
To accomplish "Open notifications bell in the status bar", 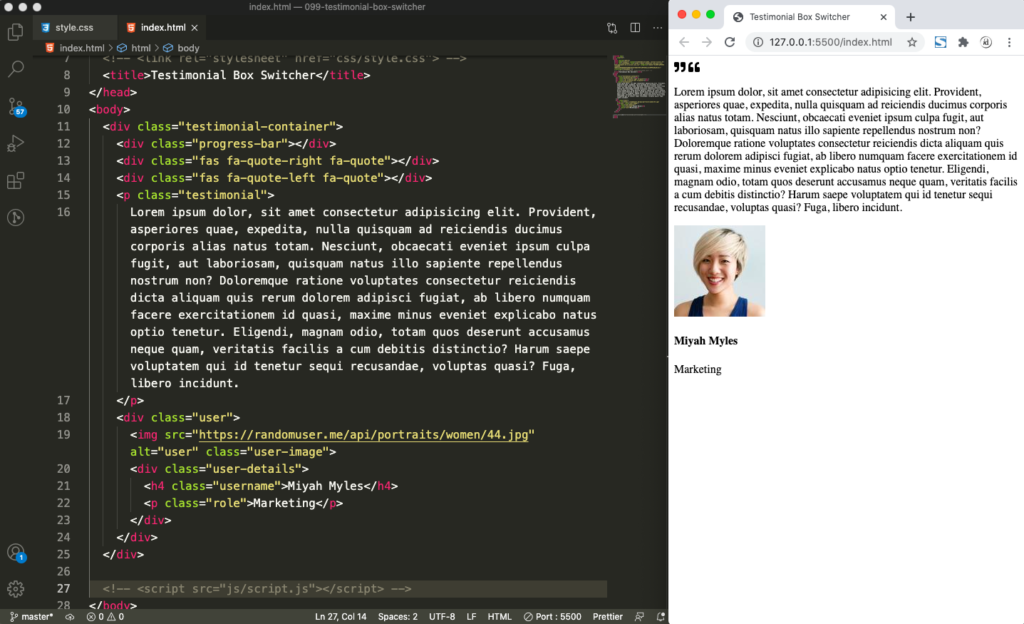I will pos(660,616).
